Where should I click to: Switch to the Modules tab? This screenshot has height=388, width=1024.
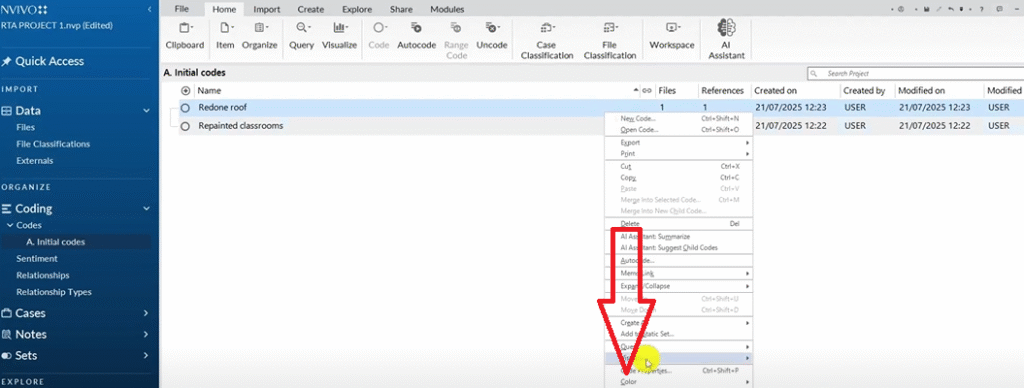[447, 10]
